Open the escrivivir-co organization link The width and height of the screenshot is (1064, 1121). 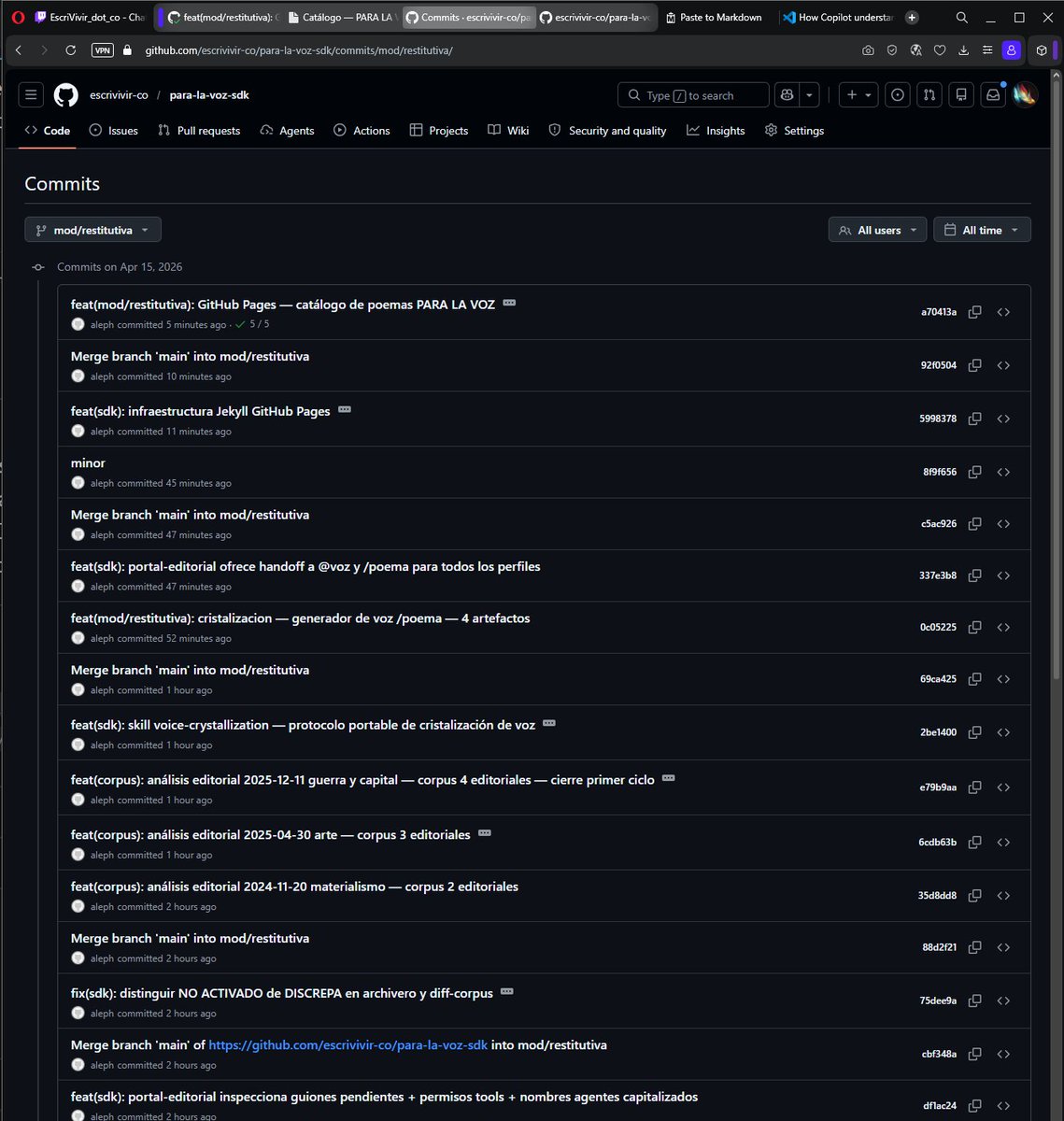tap(119, 95)
